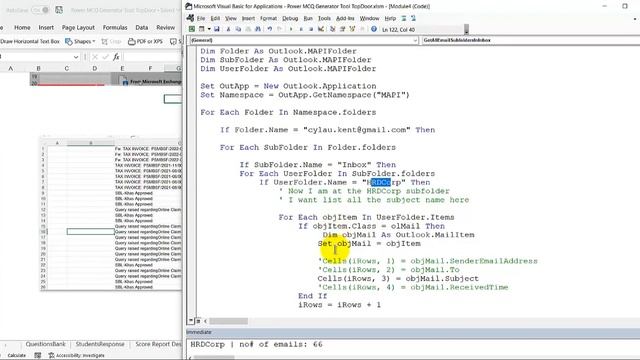Open the Help menu in VBA editor
Viewport: 640px width, 360px height.
[390, 18]
